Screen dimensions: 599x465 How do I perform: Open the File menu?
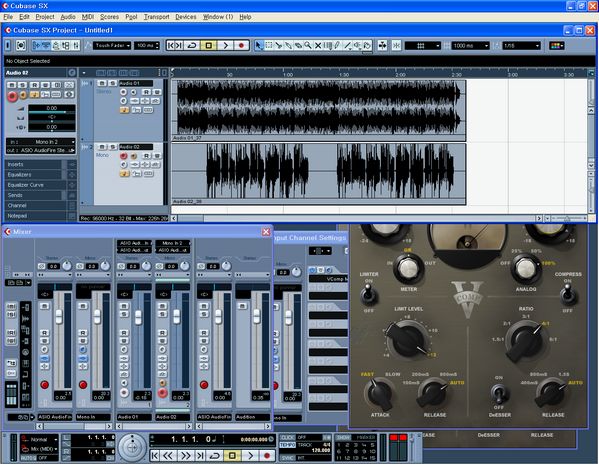pyautogui.click(x=8, y=17)
